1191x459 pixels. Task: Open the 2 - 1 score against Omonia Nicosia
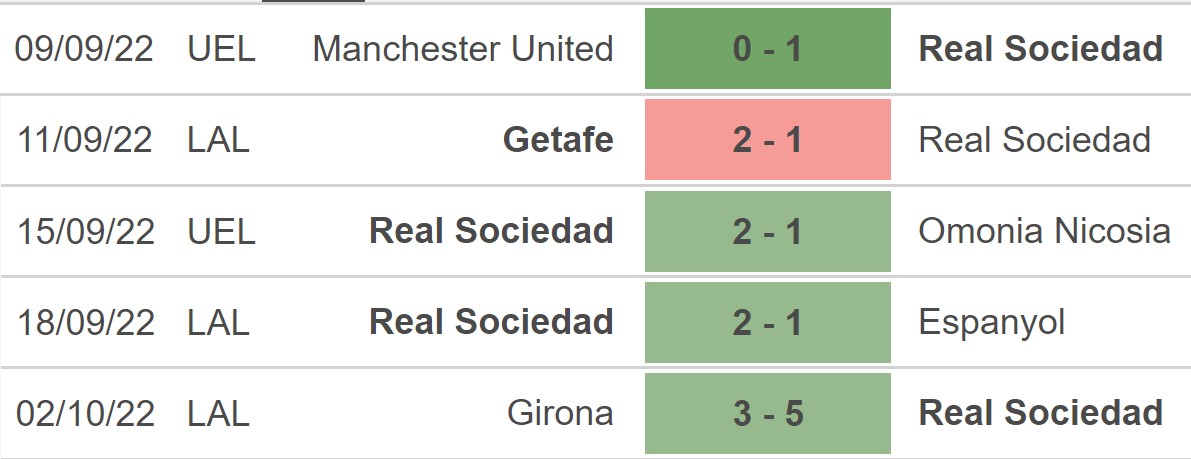pyautogui.click(x=767, y=231)
